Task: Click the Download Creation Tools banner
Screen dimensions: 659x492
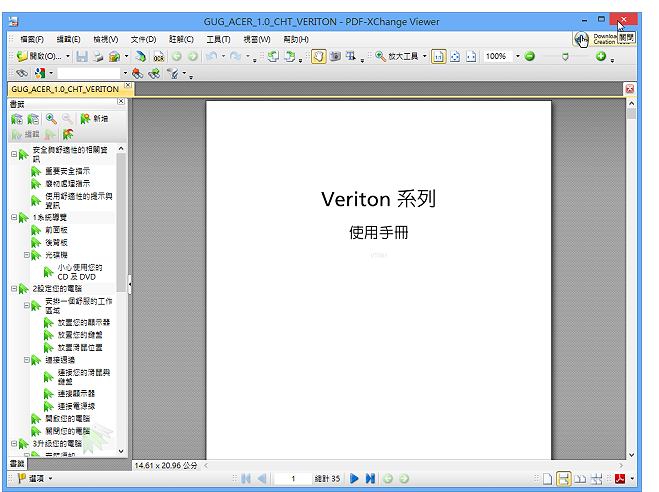Action: 605,39
